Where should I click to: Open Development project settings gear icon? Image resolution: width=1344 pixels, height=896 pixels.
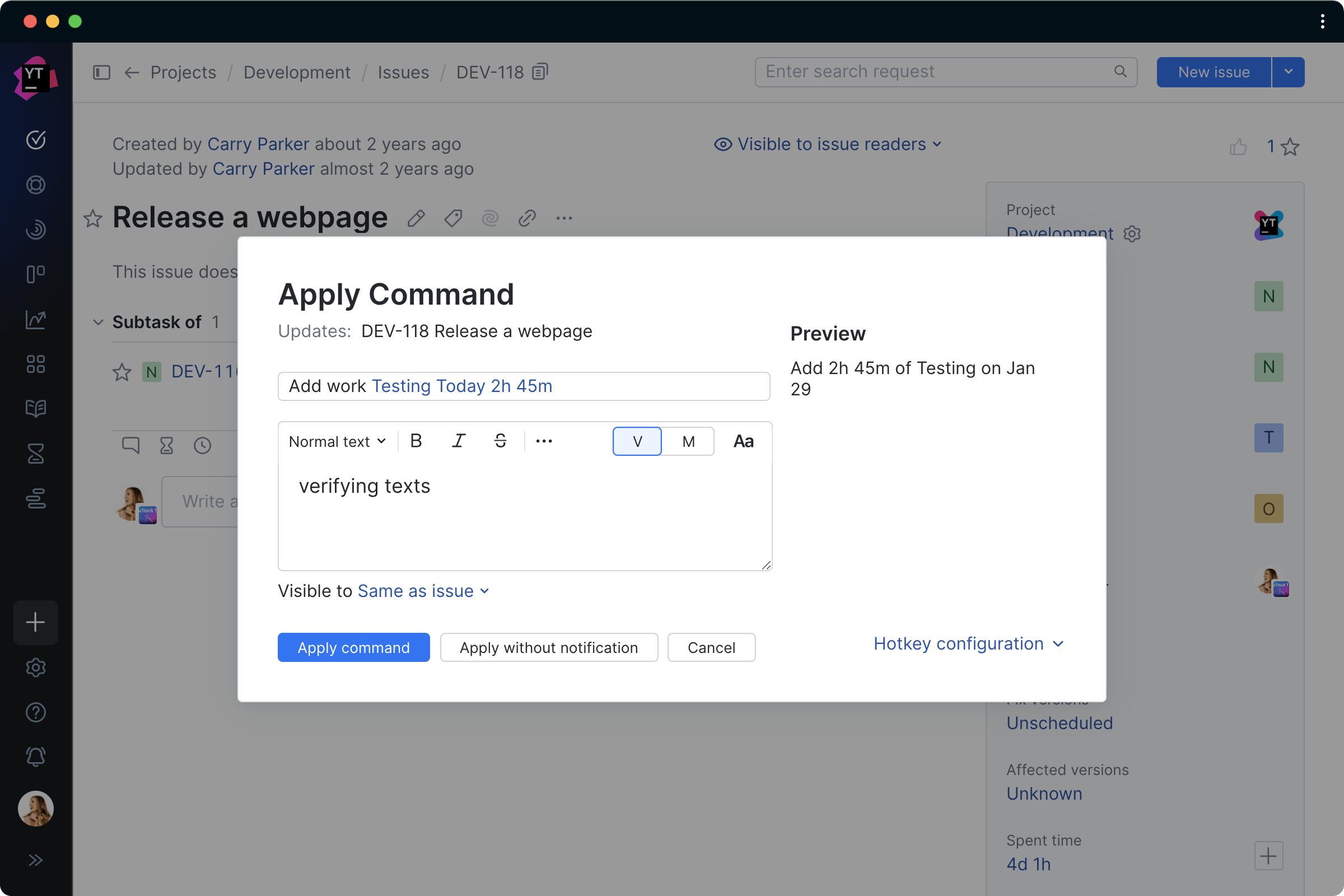point(1132,234)
